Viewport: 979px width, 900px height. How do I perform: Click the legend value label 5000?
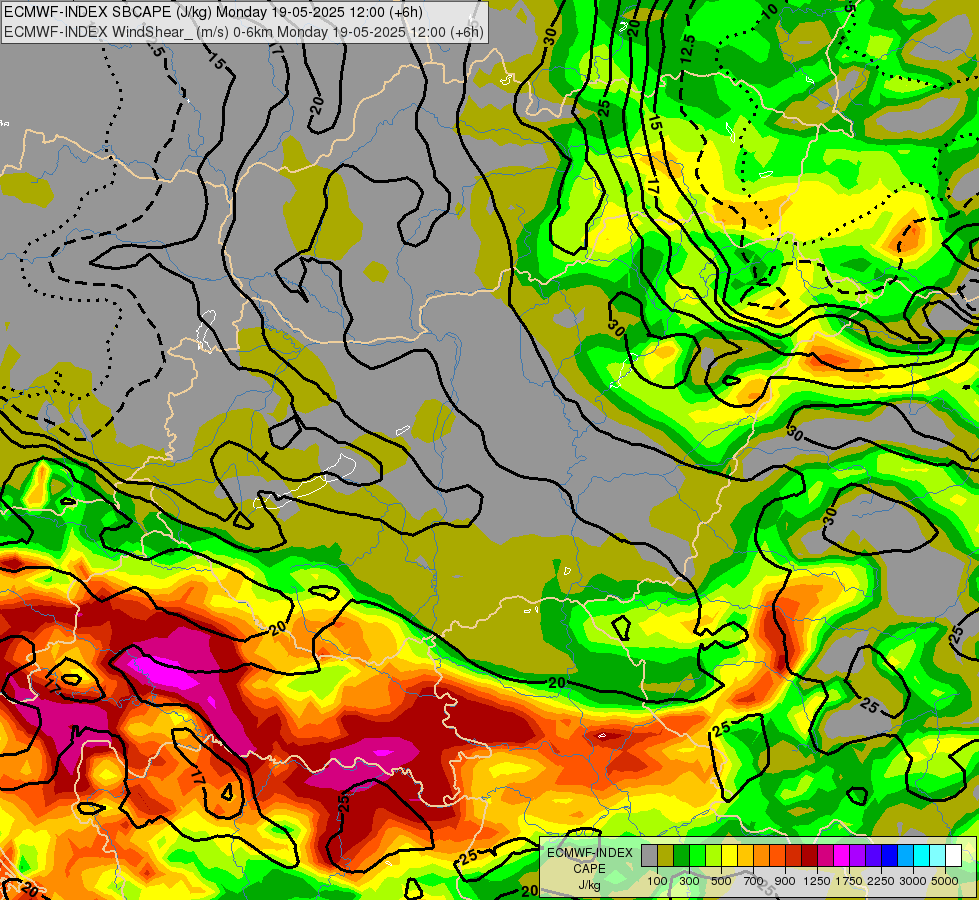tap(945, 881)
